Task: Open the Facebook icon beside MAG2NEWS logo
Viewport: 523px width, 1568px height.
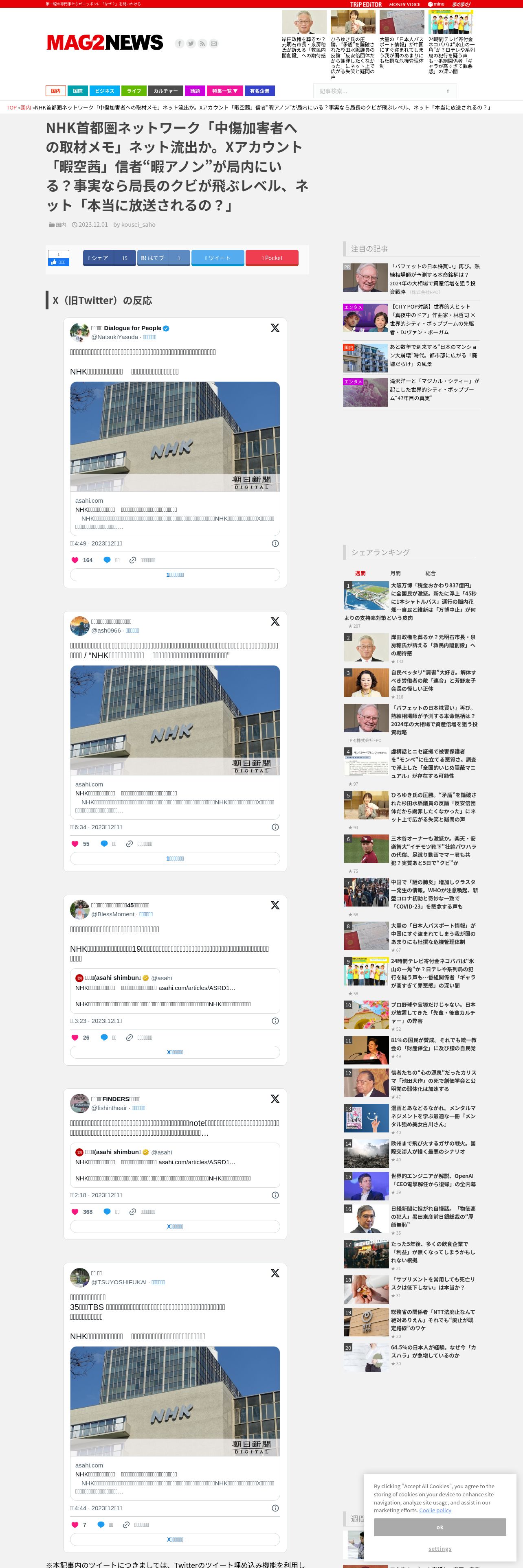Action: 179,43
